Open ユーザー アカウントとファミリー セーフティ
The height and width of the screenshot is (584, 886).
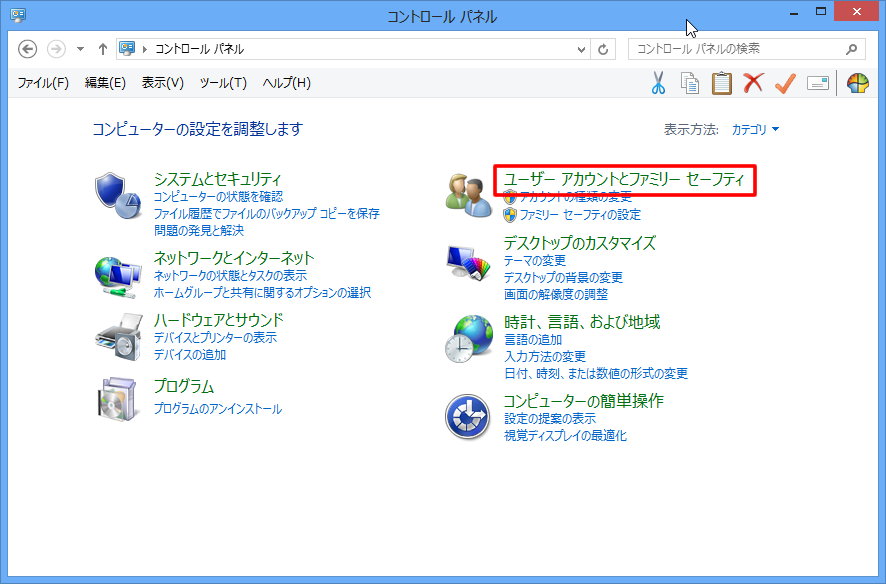click(x=624, y=180)
